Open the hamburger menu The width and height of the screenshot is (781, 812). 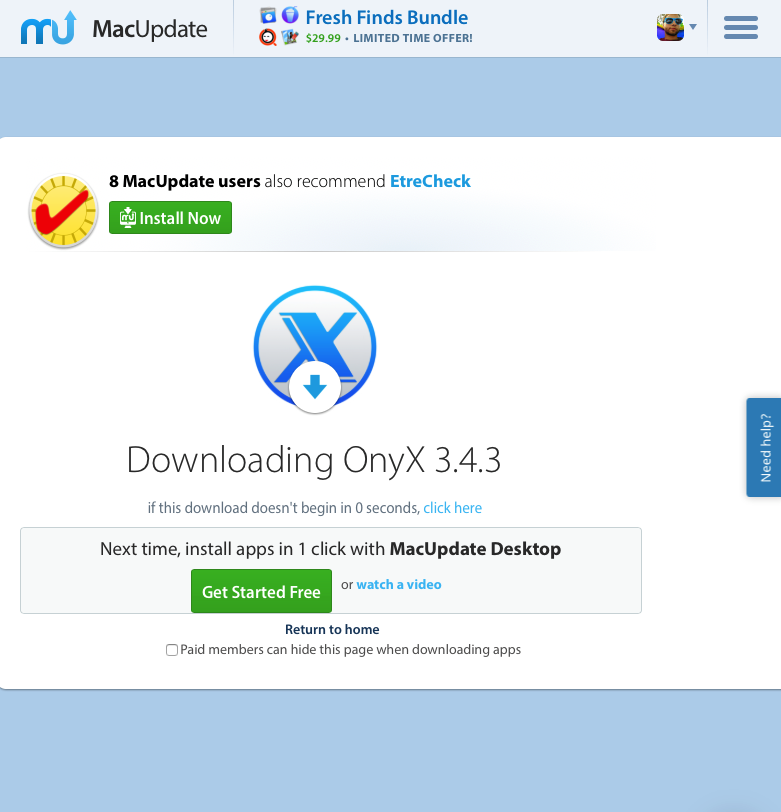tap(741, 27)
